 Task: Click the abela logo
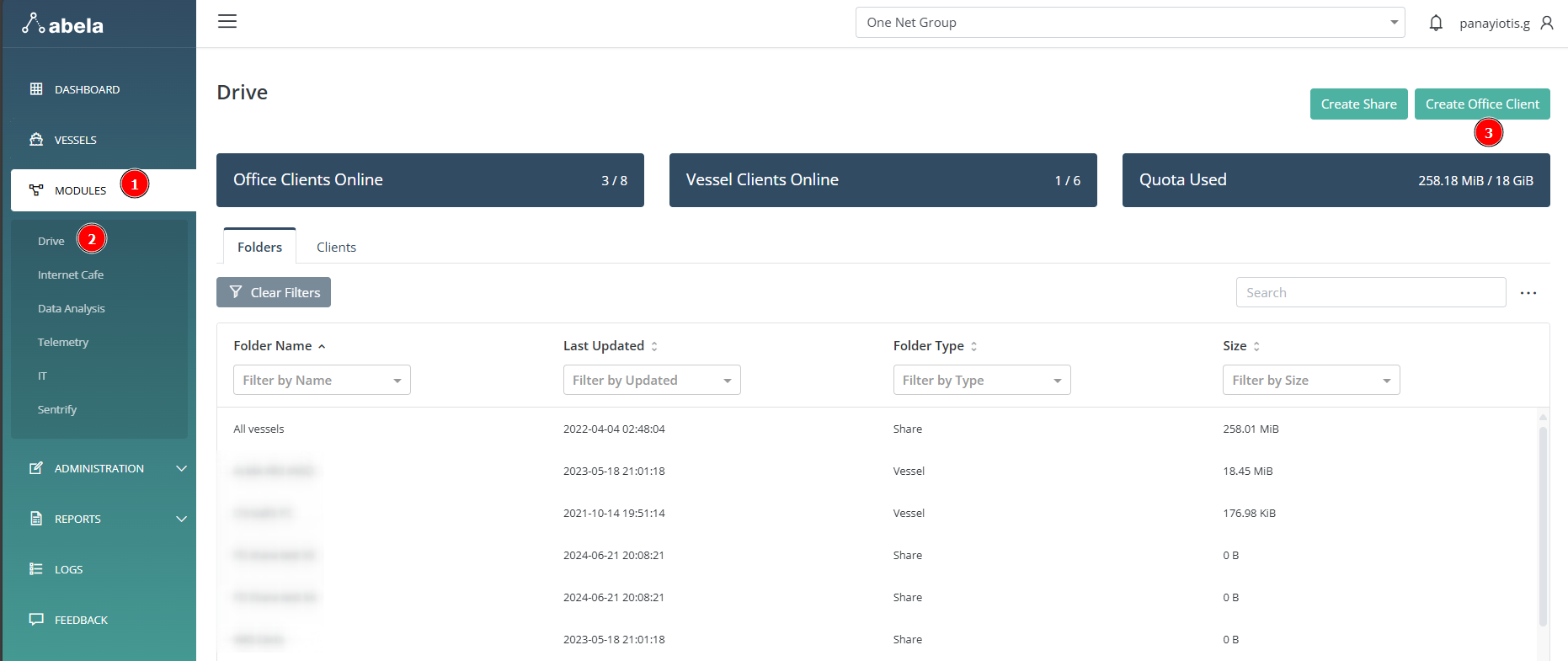tap(63, 24)
